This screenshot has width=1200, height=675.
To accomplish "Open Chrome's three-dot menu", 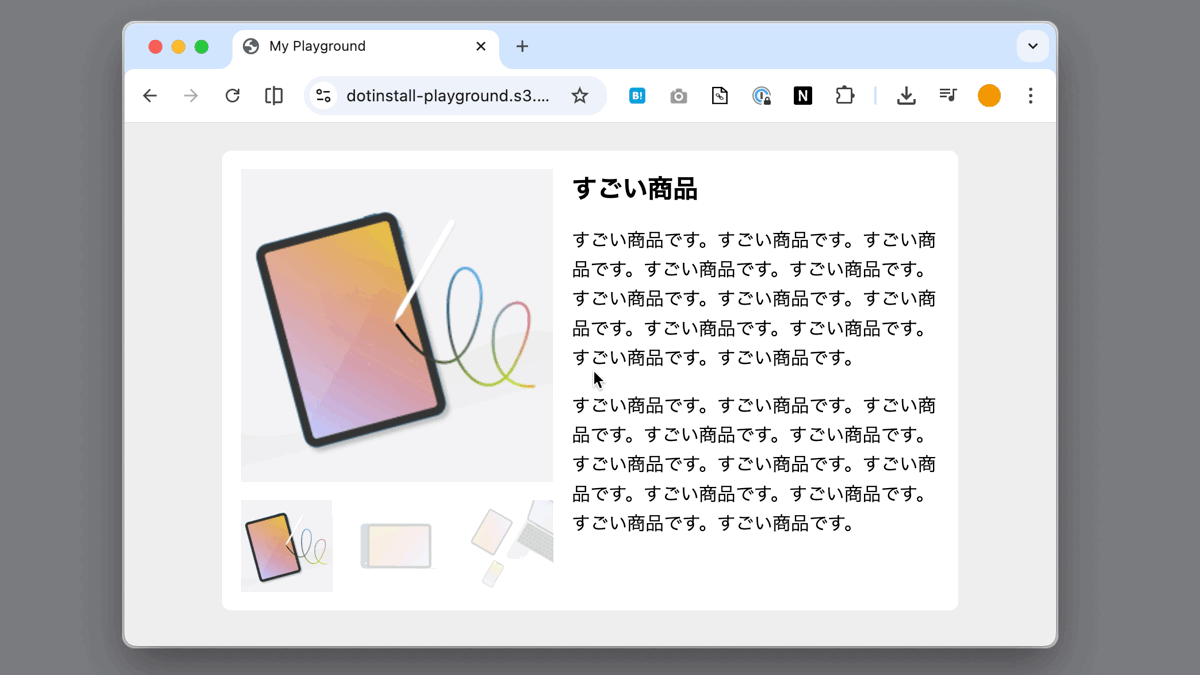I will coord(1031,96).
